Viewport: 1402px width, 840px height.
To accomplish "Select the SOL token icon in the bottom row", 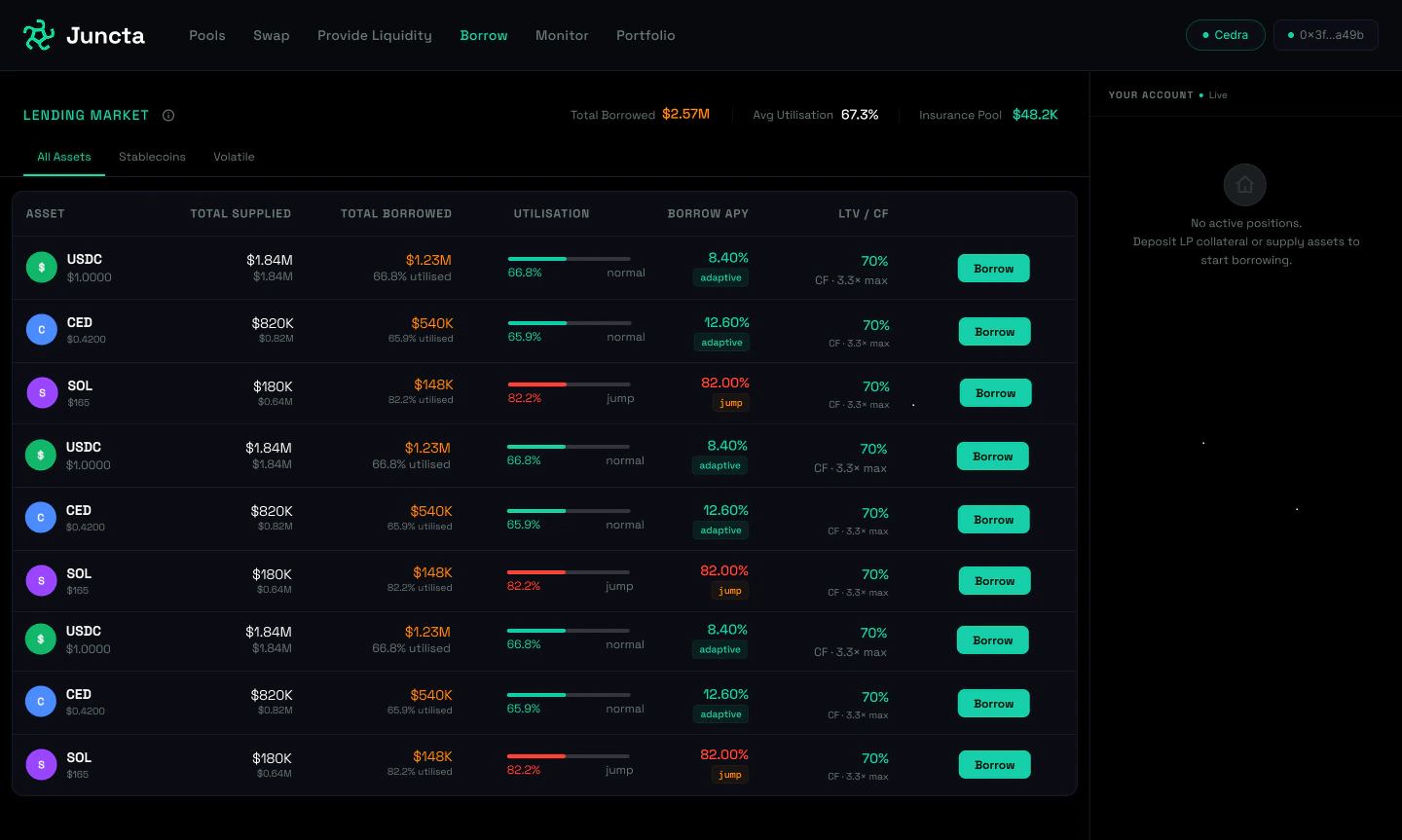I will tap(41, 764).
